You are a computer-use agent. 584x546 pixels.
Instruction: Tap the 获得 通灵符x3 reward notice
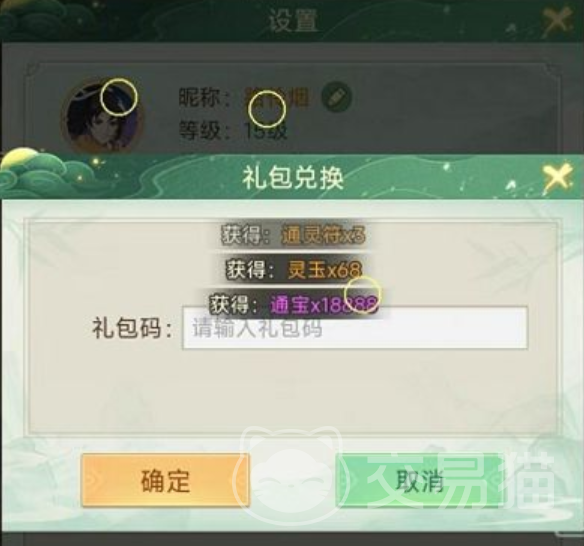click(293, 235)
